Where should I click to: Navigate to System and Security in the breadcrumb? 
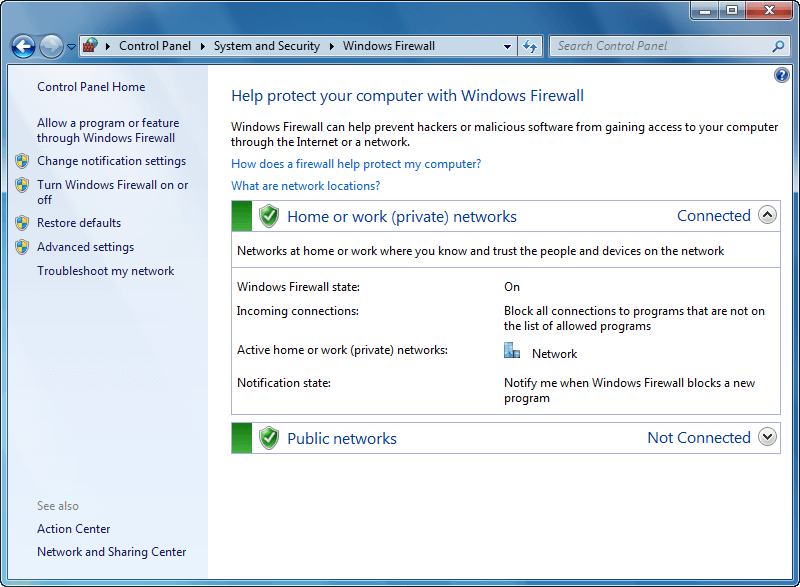pos(267,45)
